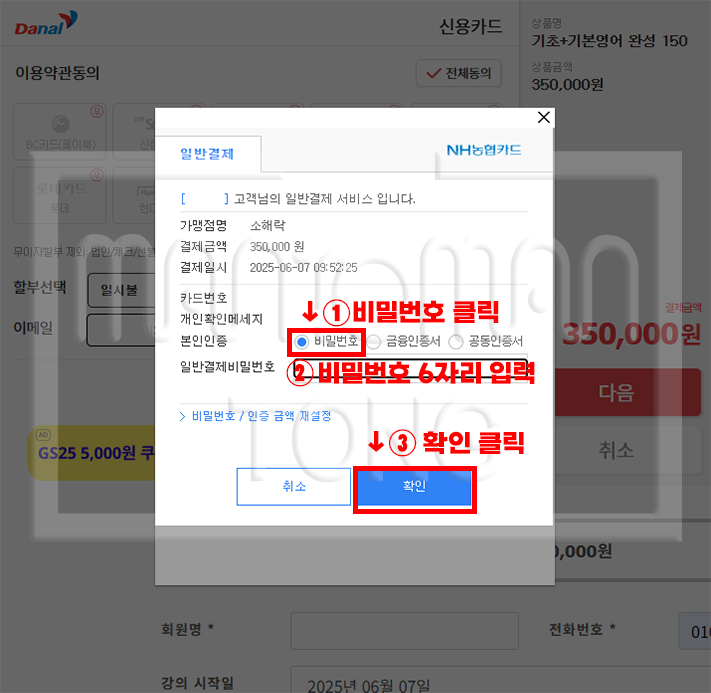Select the 금융인증서 radio button
The image size is (711, 693).
(x=374, y=342)
